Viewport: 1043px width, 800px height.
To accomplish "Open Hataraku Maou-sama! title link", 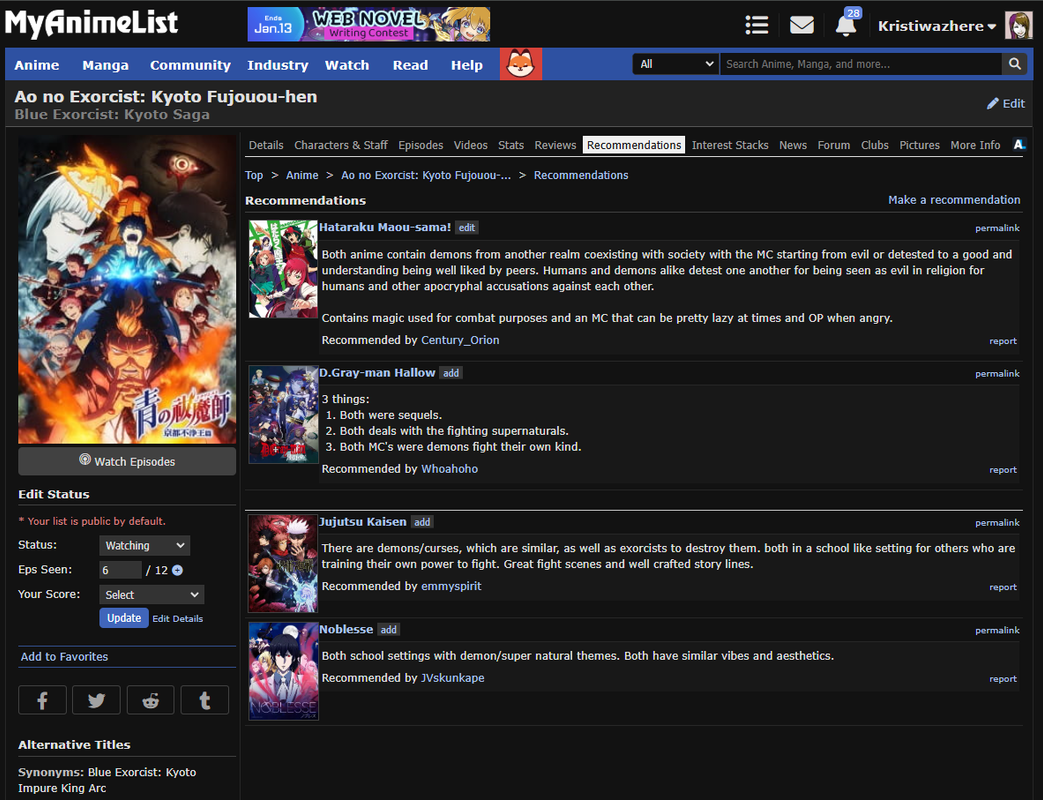I will coord(385,227).
